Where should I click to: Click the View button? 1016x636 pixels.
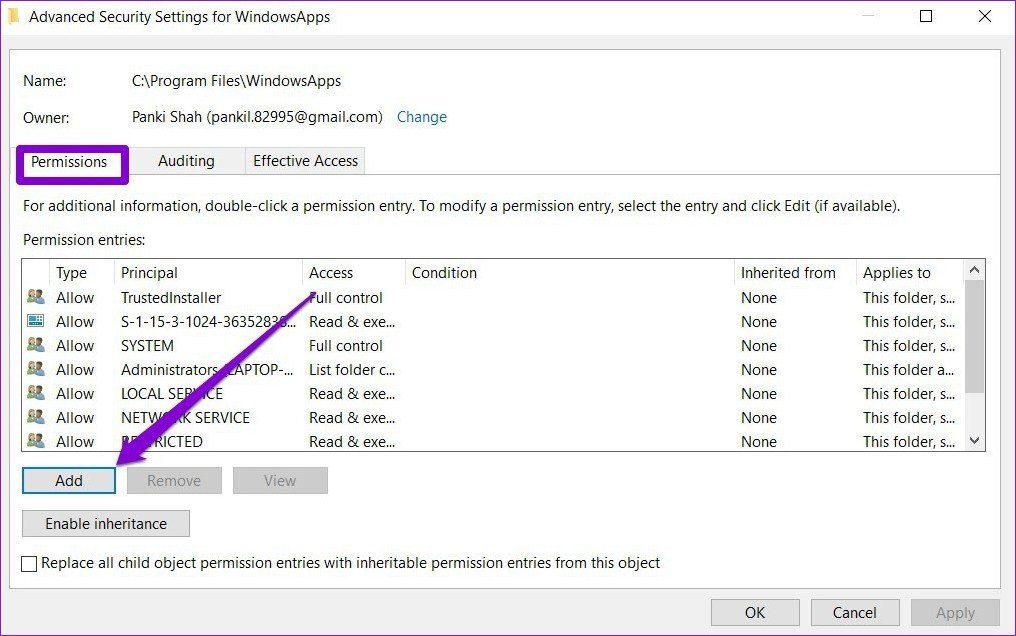point(280,481)
